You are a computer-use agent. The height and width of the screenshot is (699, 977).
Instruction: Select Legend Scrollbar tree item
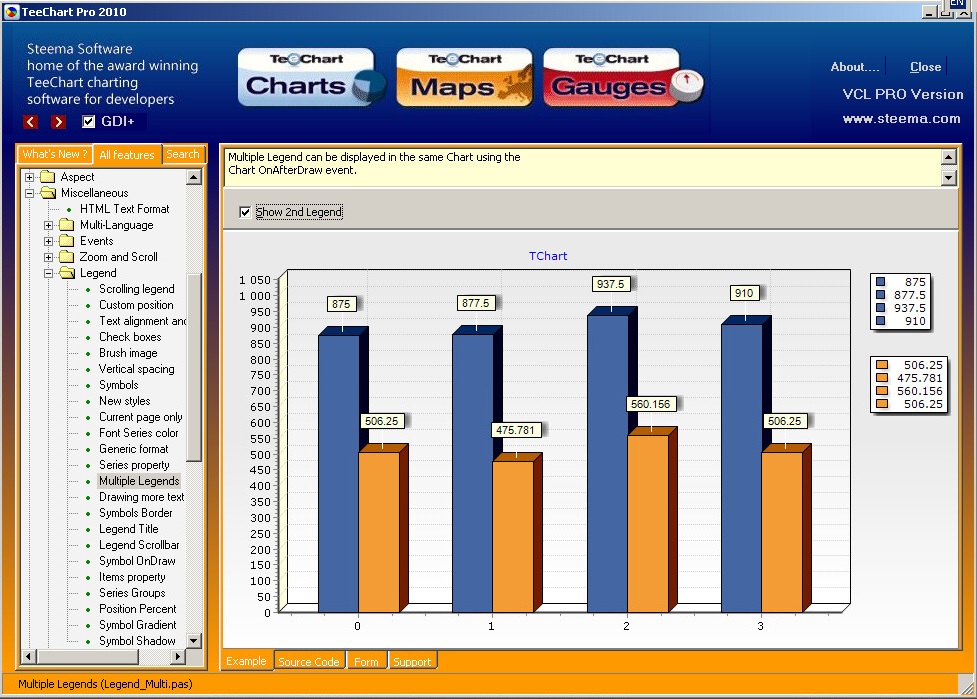coord(139,545)
